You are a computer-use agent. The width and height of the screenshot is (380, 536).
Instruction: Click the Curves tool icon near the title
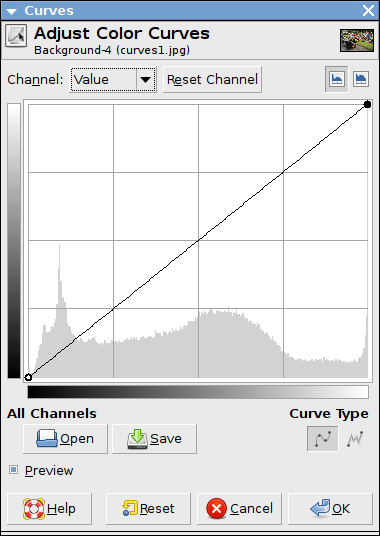(16, 35)
